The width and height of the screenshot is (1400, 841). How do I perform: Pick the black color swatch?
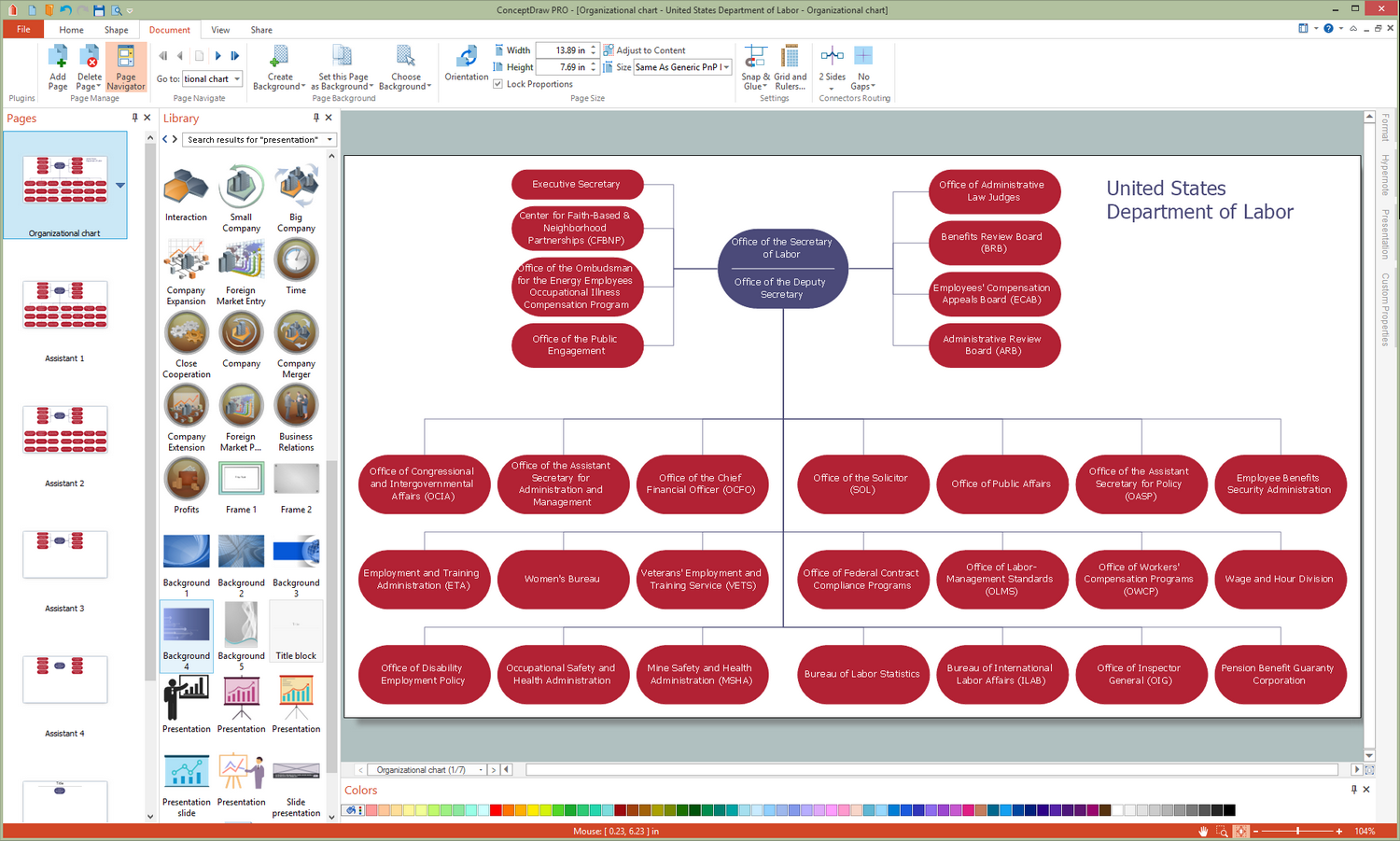(1229, 810)
